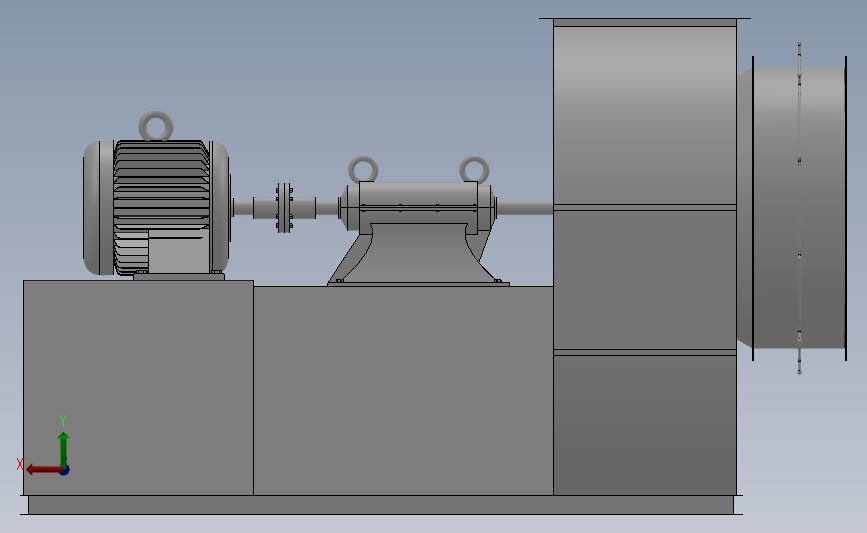Image resolution: width=867 pixels, height=533 pixels.
Task: Select the top outlet flange of fan casing
Action: click(x=645, y=22)
